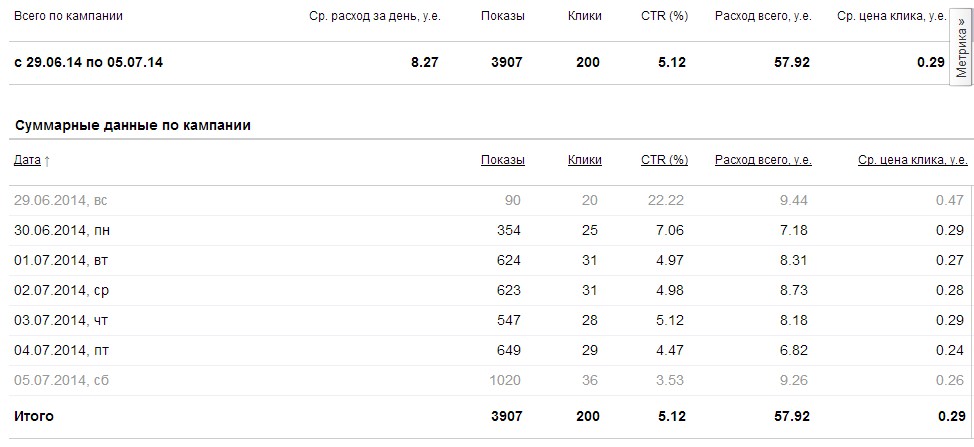This screenshot has height=447, width=974.
Task: Click the Итого totals row label
Action: coord(34,415)
